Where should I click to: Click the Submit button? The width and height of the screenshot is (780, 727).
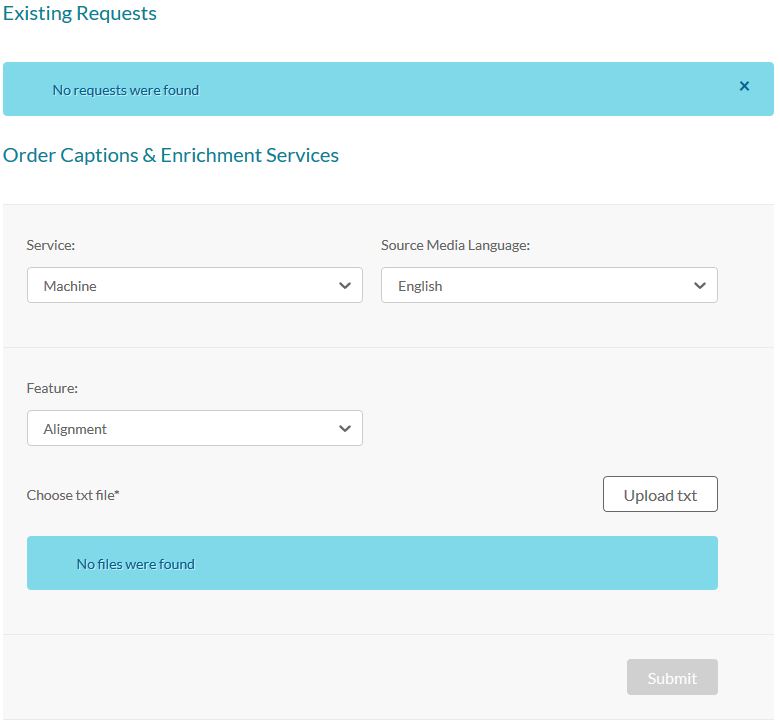(671, 678)
